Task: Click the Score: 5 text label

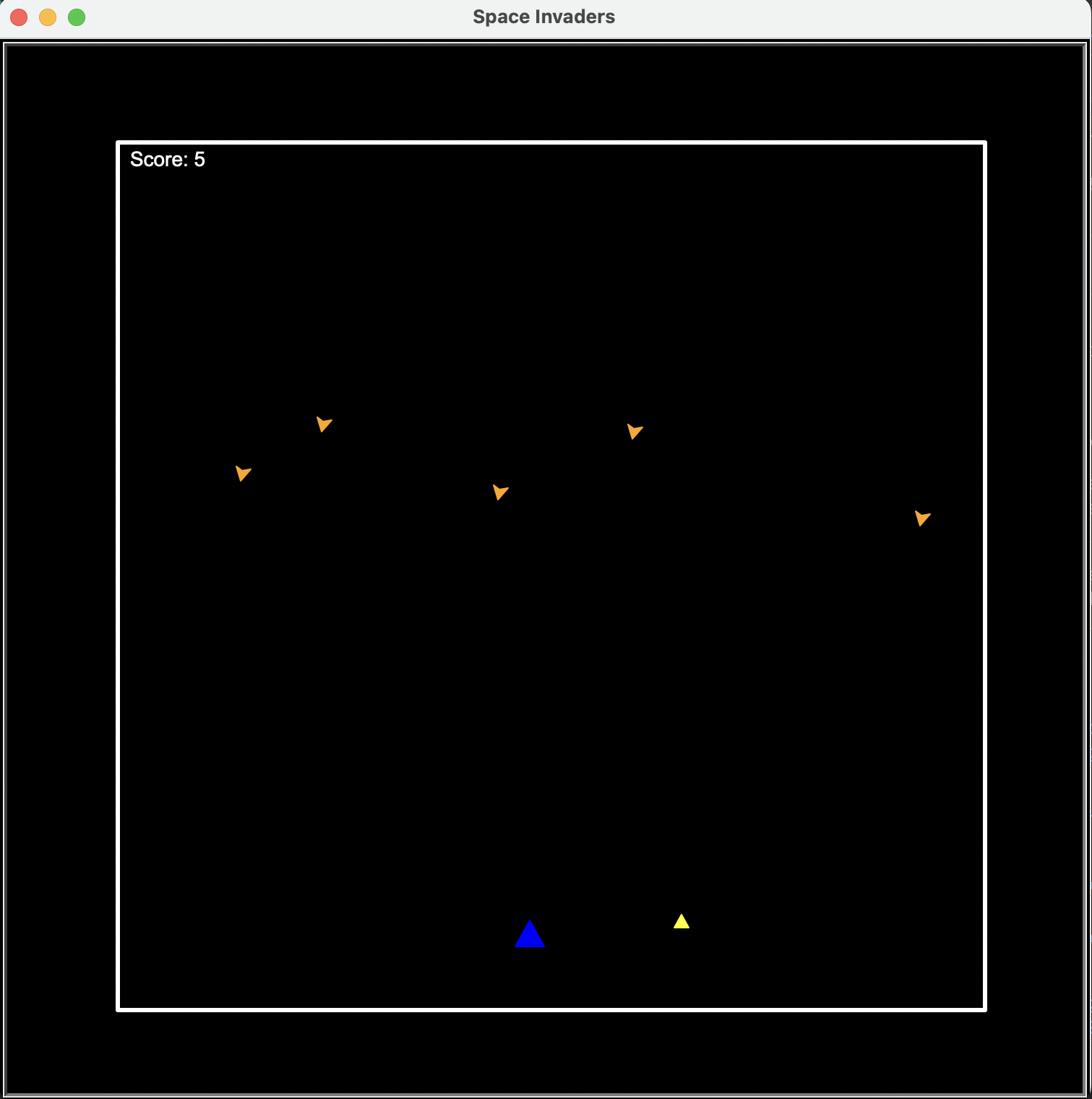Action: tap(168, 159)
